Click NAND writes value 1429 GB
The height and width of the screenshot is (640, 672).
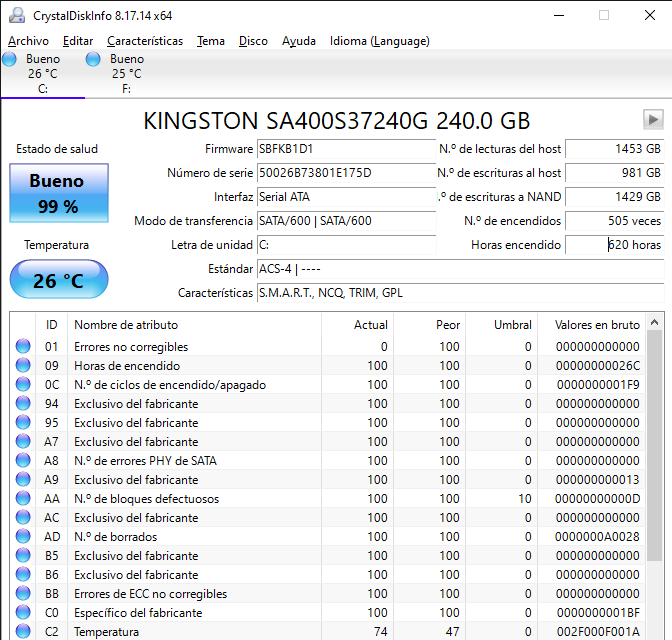[x=615, y=197]
